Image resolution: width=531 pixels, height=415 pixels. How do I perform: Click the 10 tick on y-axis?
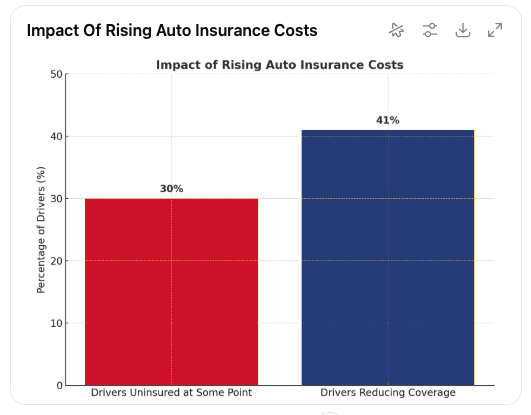click(x=56, y=323)
